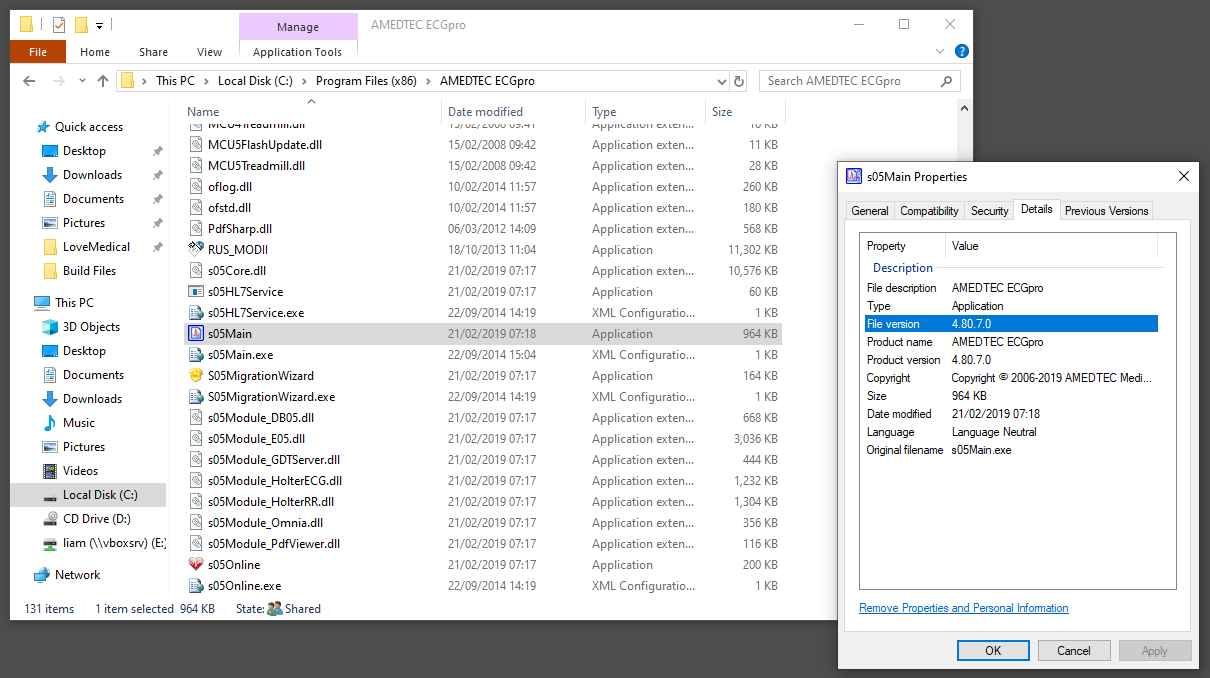Viewport: 1210px width, 678px height.
Task: Select the S05MigrationWizard application icon
Action: pos(196,376)
